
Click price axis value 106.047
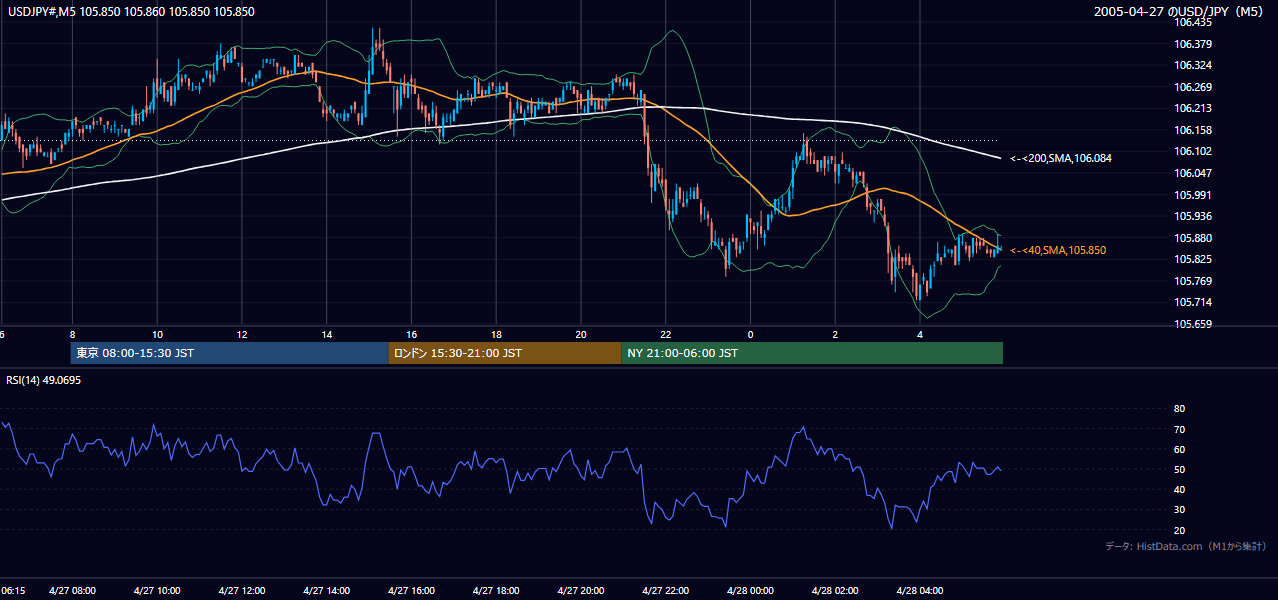click(x=1193, y=173)
